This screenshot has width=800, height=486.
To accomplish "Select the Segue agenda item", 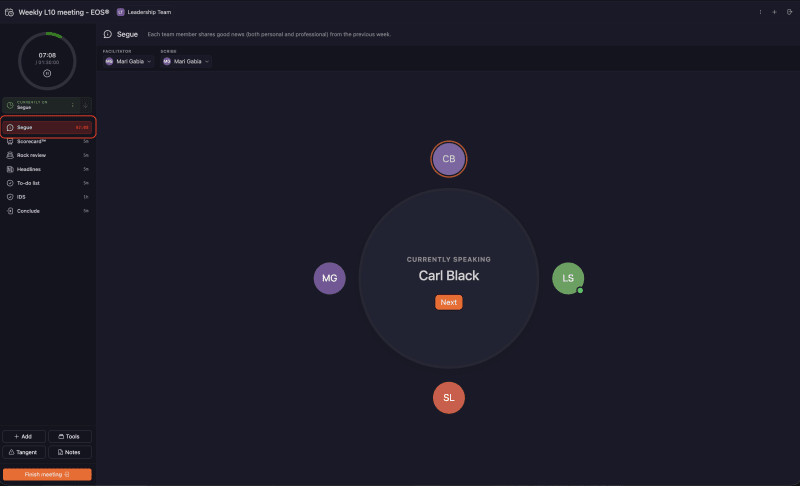I will point(48,127).
